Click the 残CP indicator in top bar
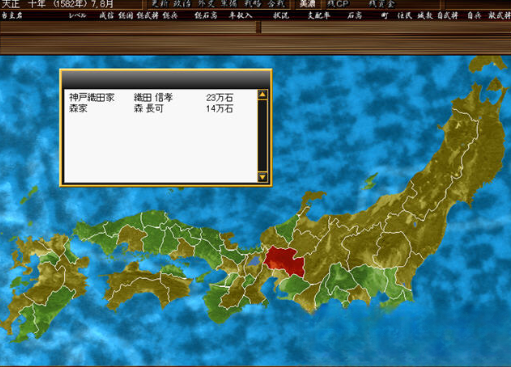The image size is (511, 367). tap(338, 4)
